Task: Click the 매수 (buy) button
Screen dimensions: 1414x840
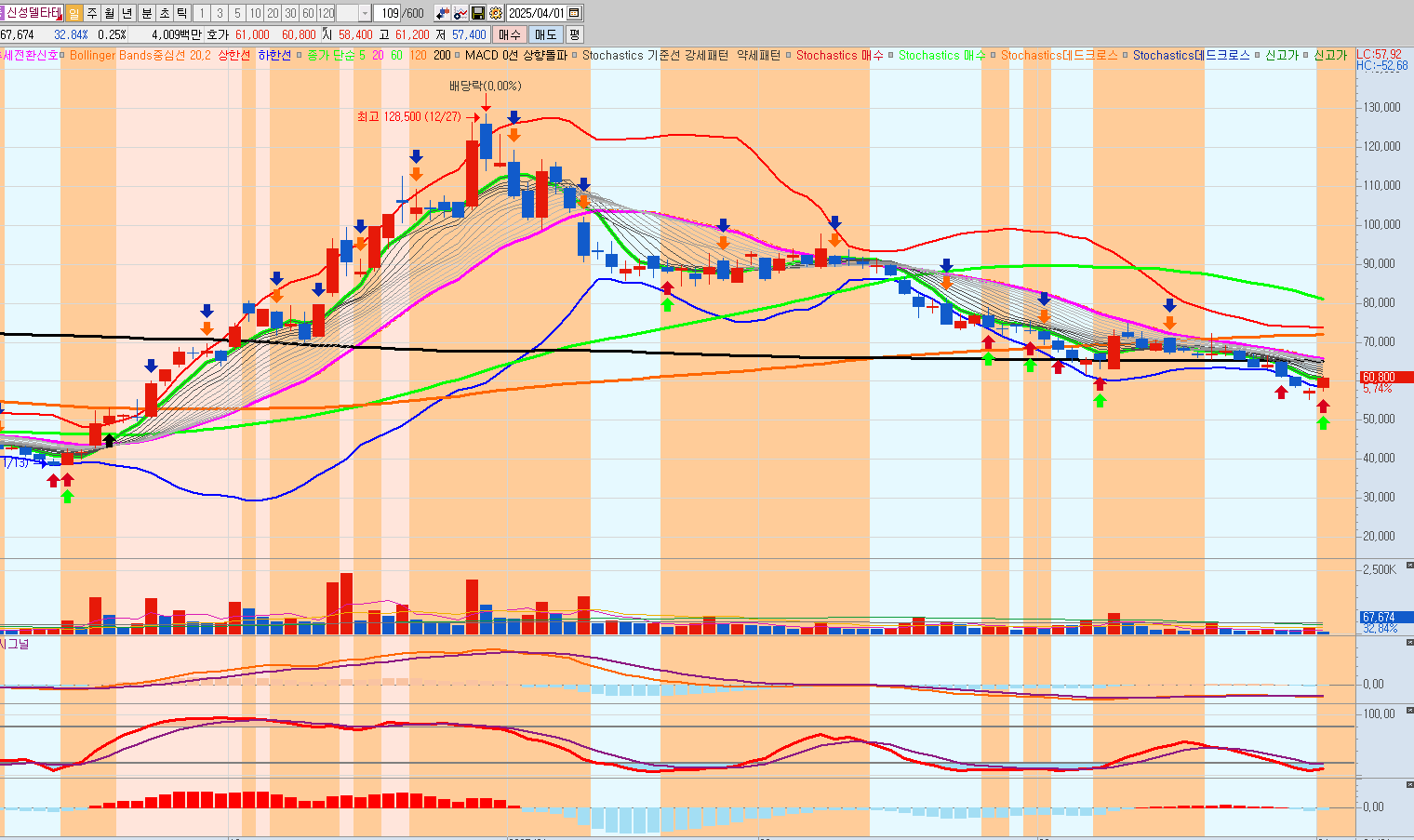Action: click(510, 34)
